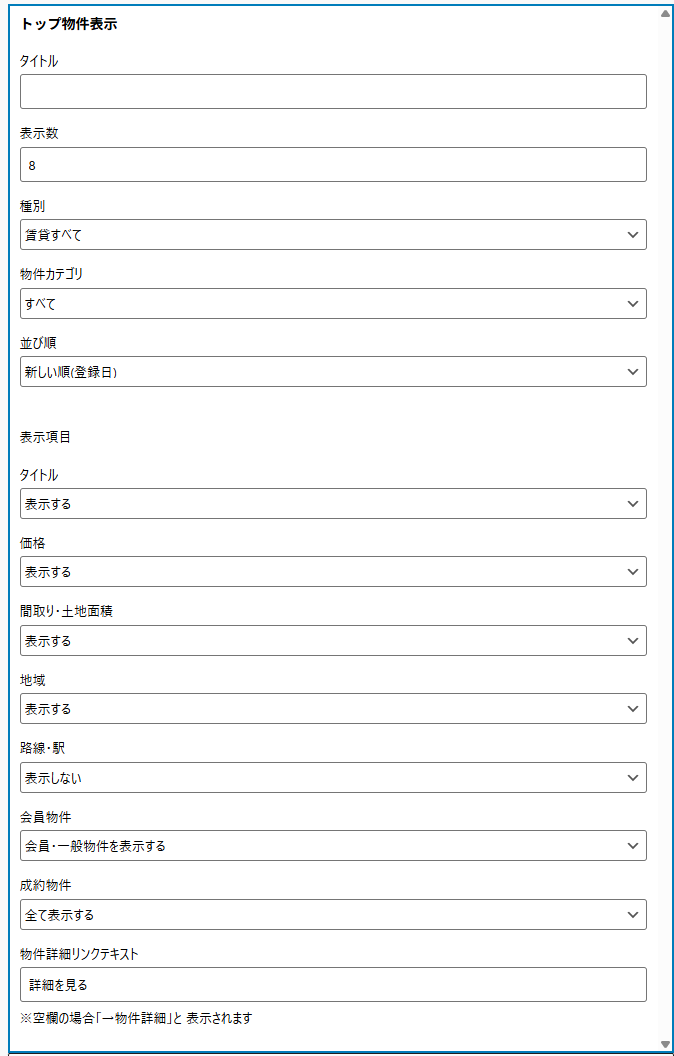Viewport: 674px width, 1056px height.
Task: Click the chevron arrow of 路線・駅 select
Action: tap(632, 777)
